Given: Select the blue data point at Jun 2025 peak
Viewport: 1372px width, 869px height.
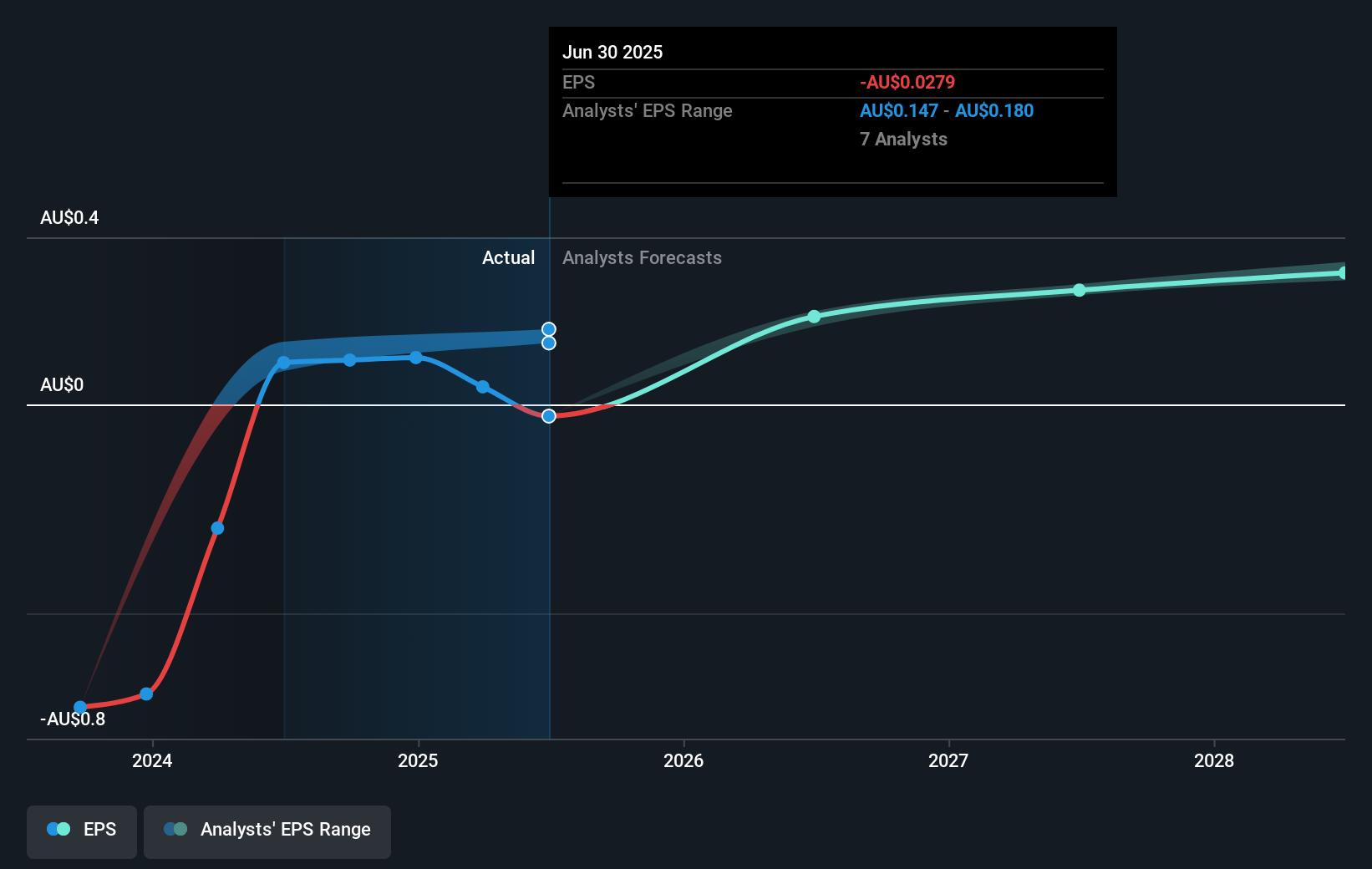Looking at the screenshot, I should pos(547,328).
